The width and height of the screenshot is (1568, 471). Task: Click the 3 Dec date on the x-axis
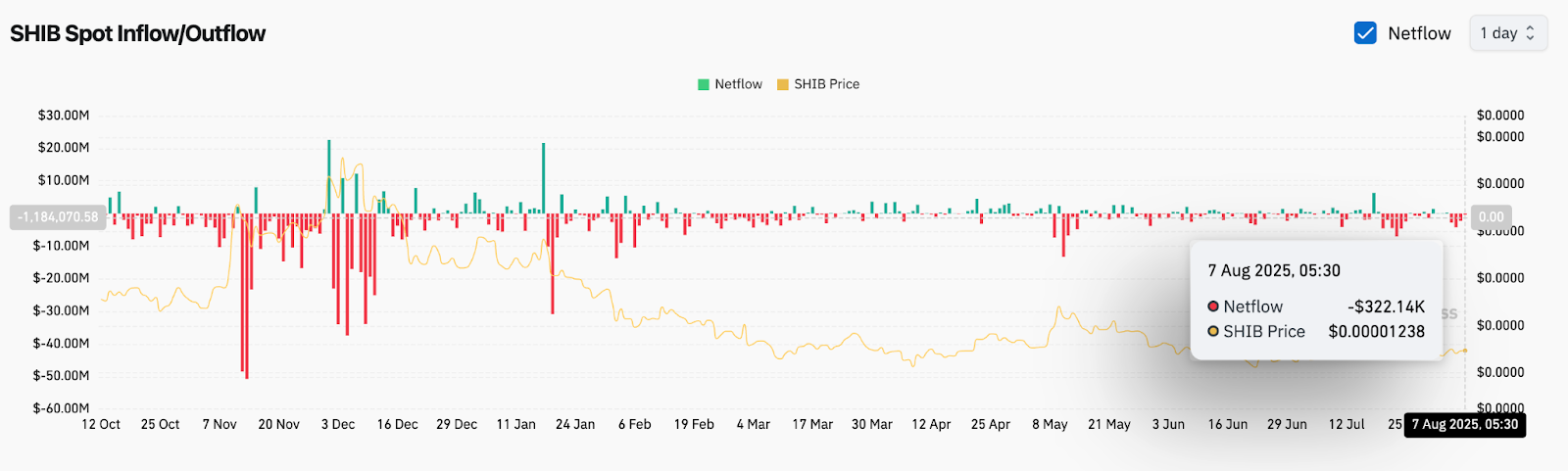click(x=338, y=424)
